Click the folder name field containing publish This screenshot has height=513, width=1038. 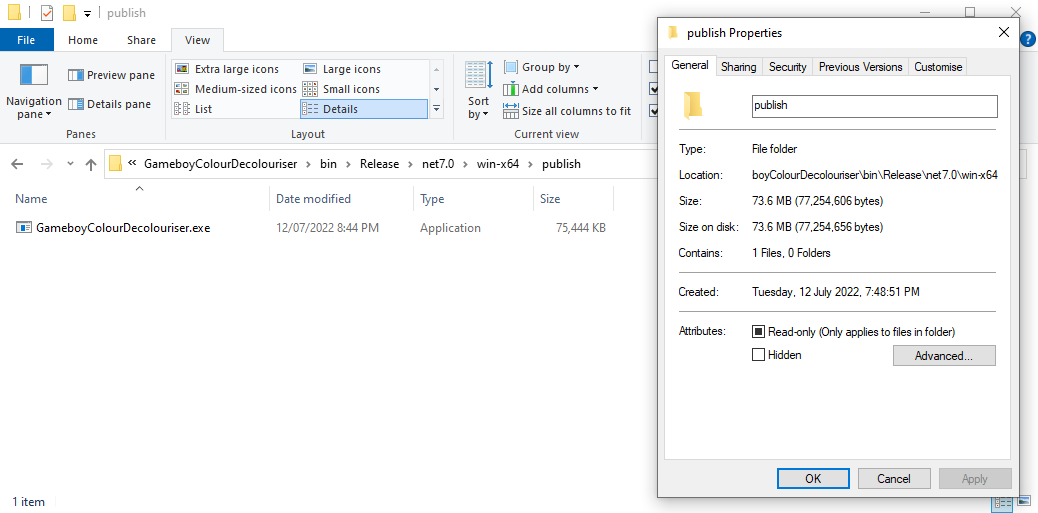(x=874, y=106)
